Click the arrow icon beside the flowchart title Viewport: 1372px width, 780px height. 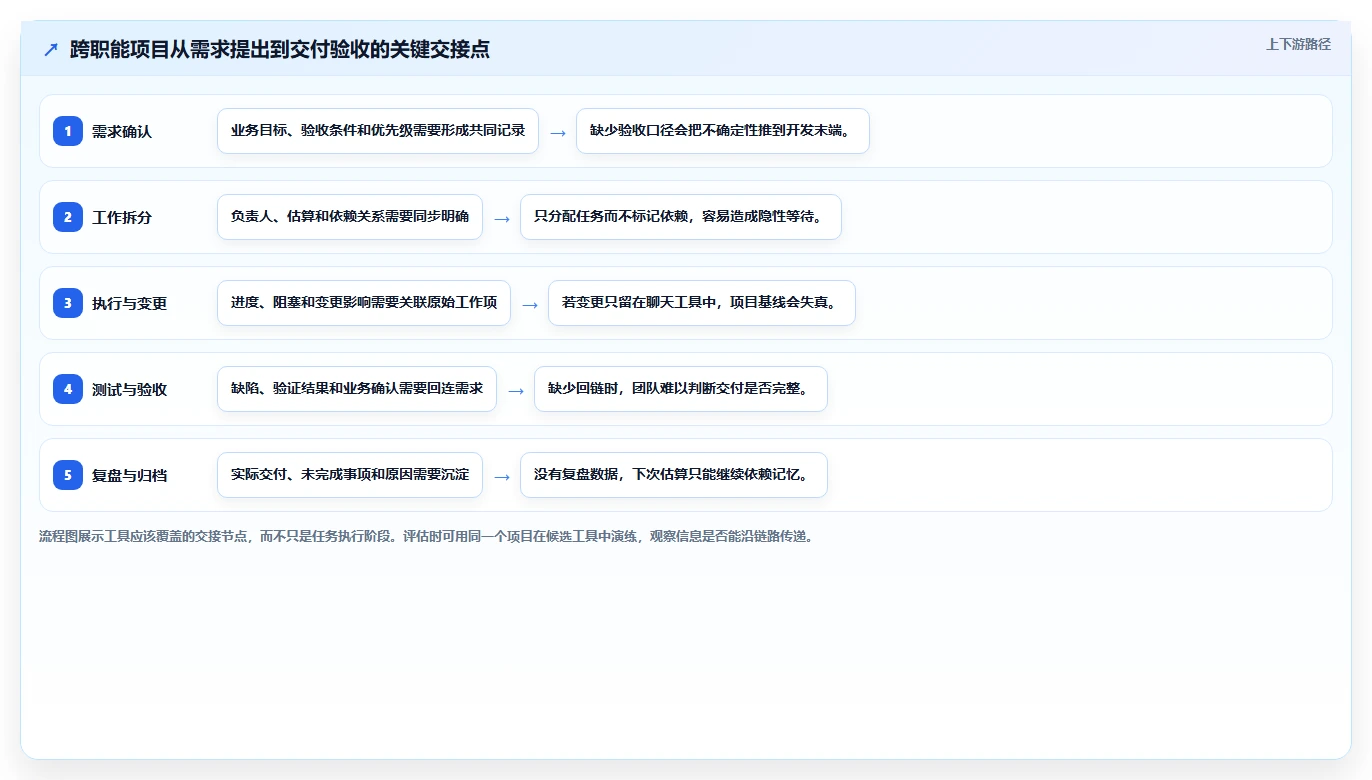click(51, 50)
